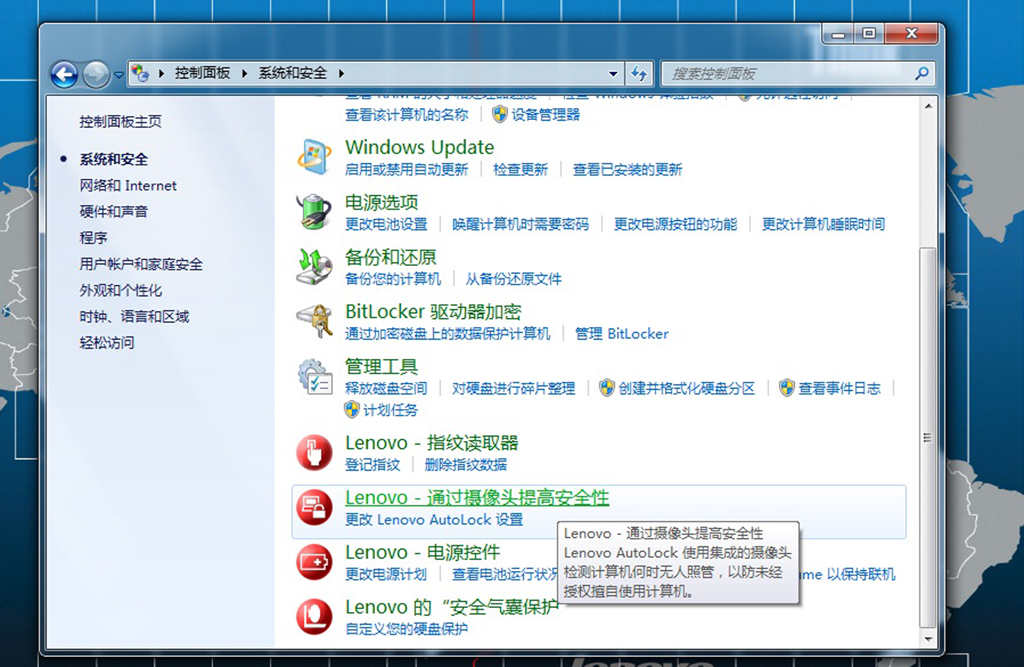Click the 电源选项 battery icon

coord(313,212)
